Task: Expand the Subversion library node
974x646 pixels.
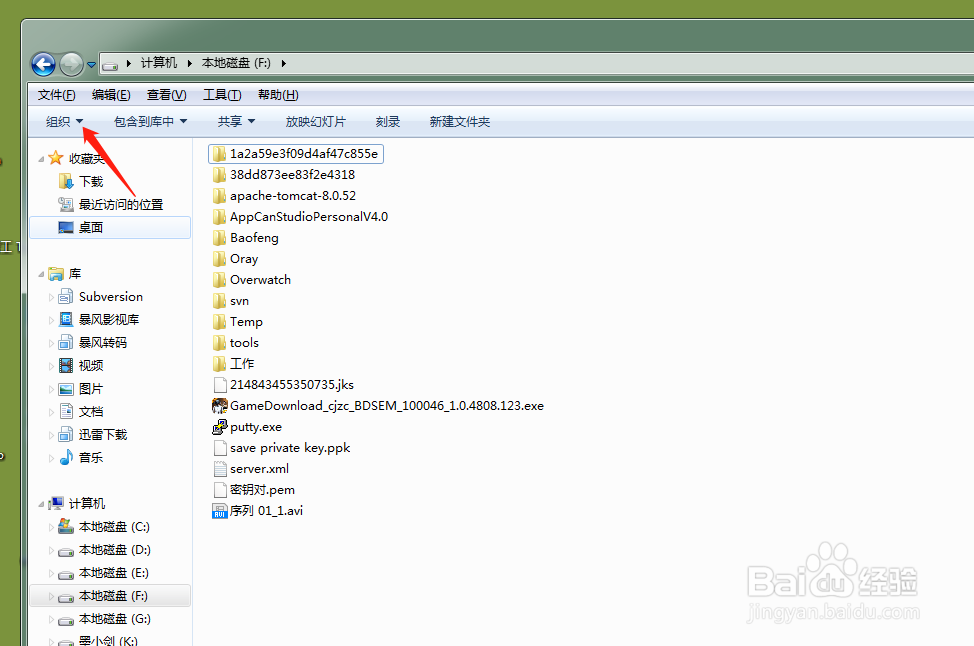Action: pyautogui.click(x=51, y=297)
